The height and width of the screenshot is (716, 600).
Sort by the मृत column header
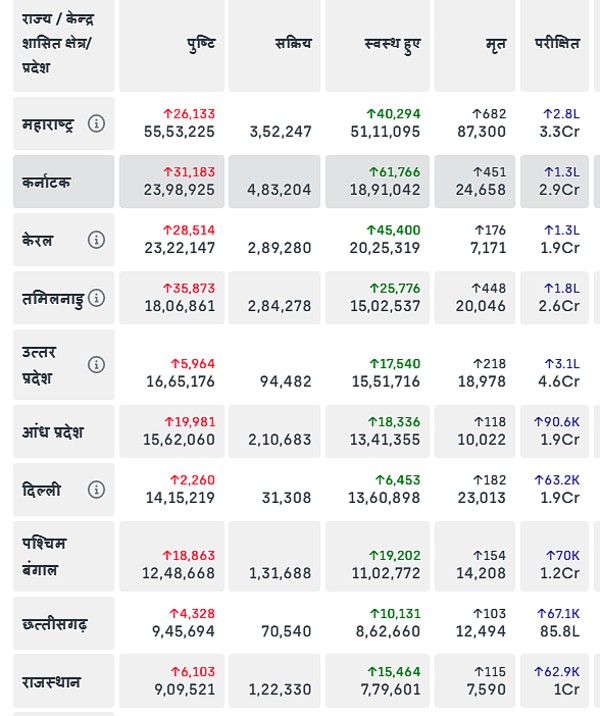495,44
